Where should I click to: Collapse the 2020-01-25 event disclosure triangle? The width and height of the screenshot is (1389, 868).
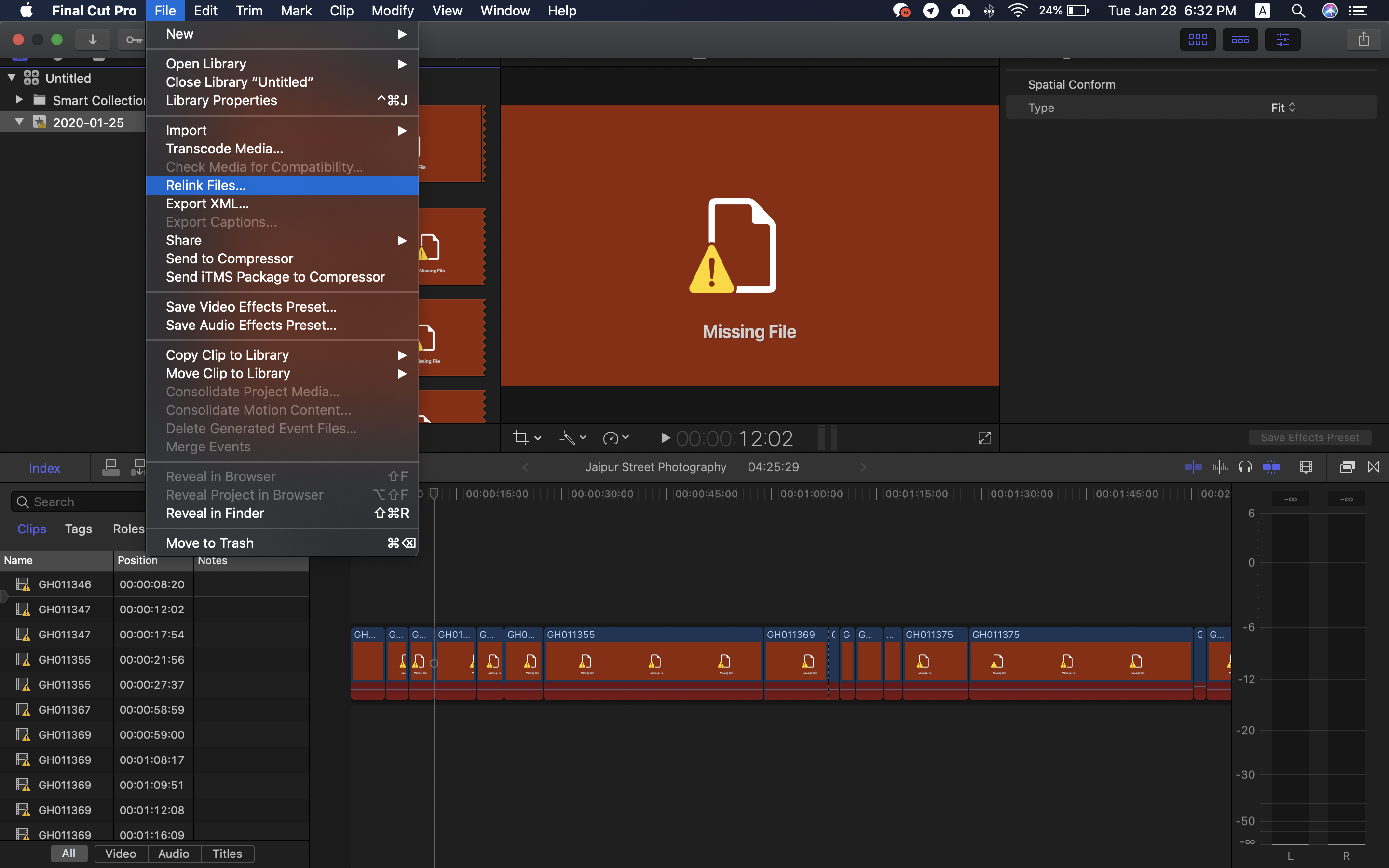tap(19, 122)
